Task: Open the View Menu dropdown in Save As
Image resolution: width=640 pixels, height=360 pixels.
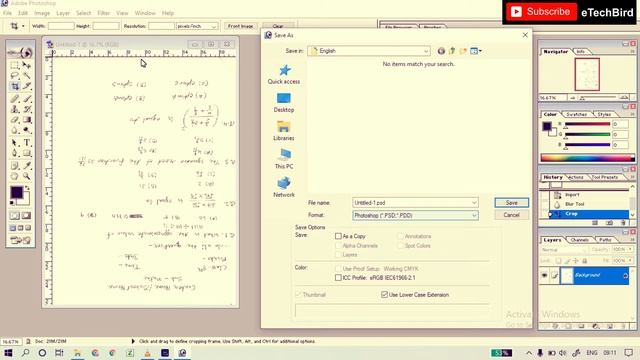Action: click(x=476, y=51)
